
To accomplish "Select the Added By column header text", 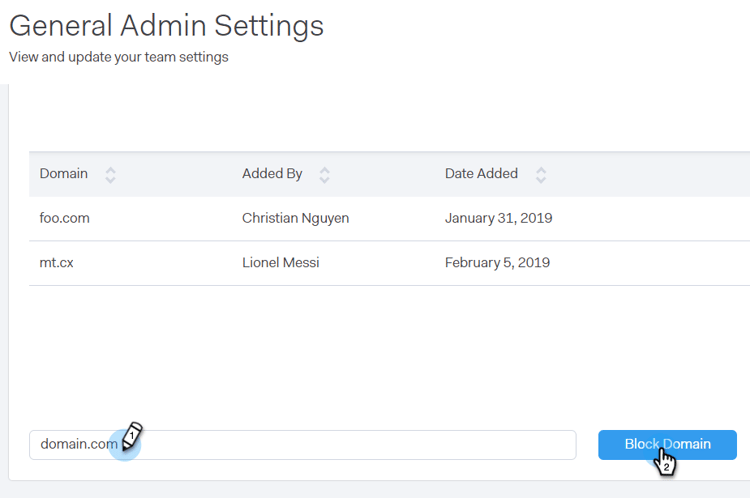I will click(272, 174).
